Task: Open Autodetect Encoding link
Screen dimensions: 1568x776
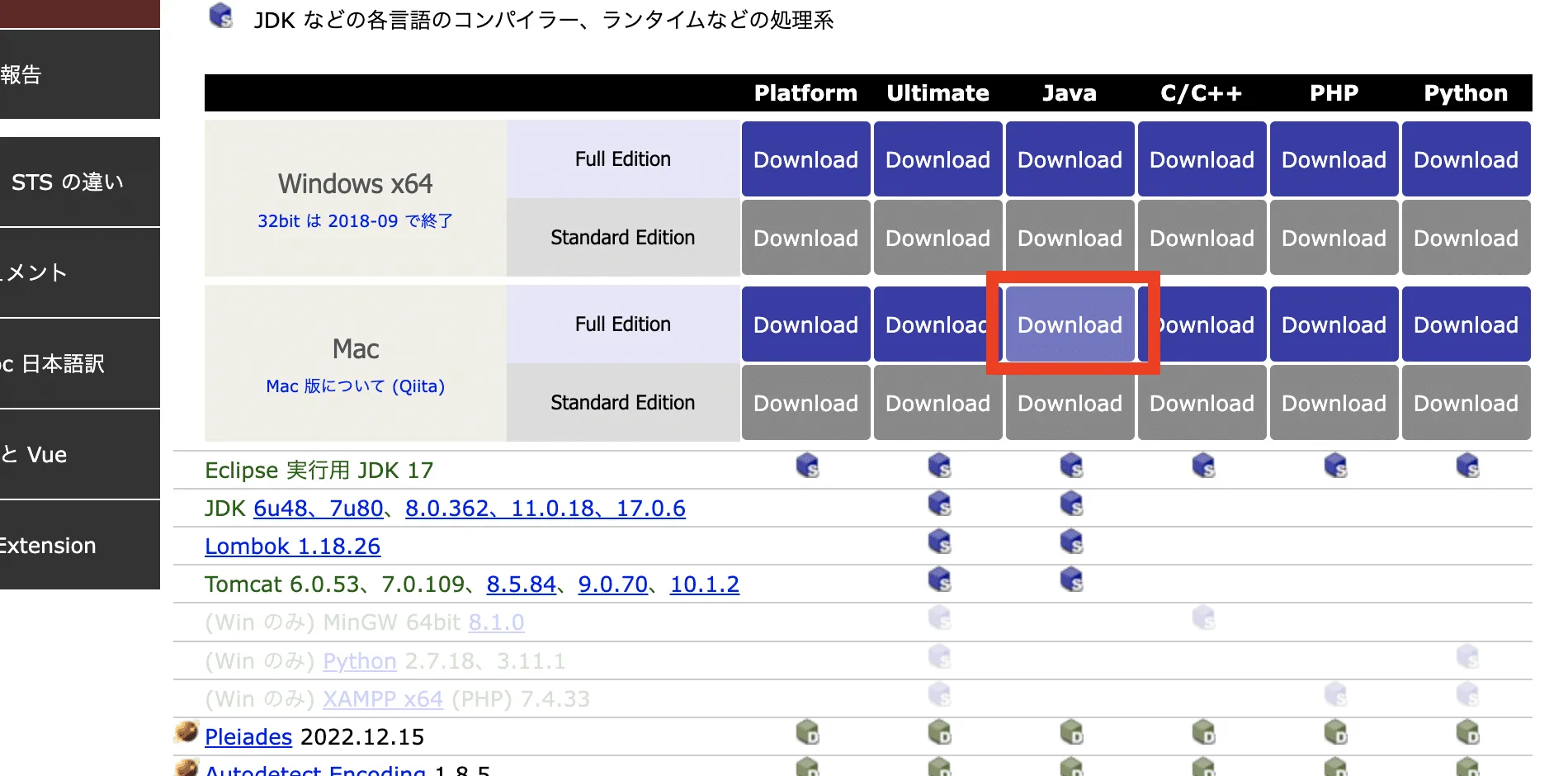Action: [315, 769]
